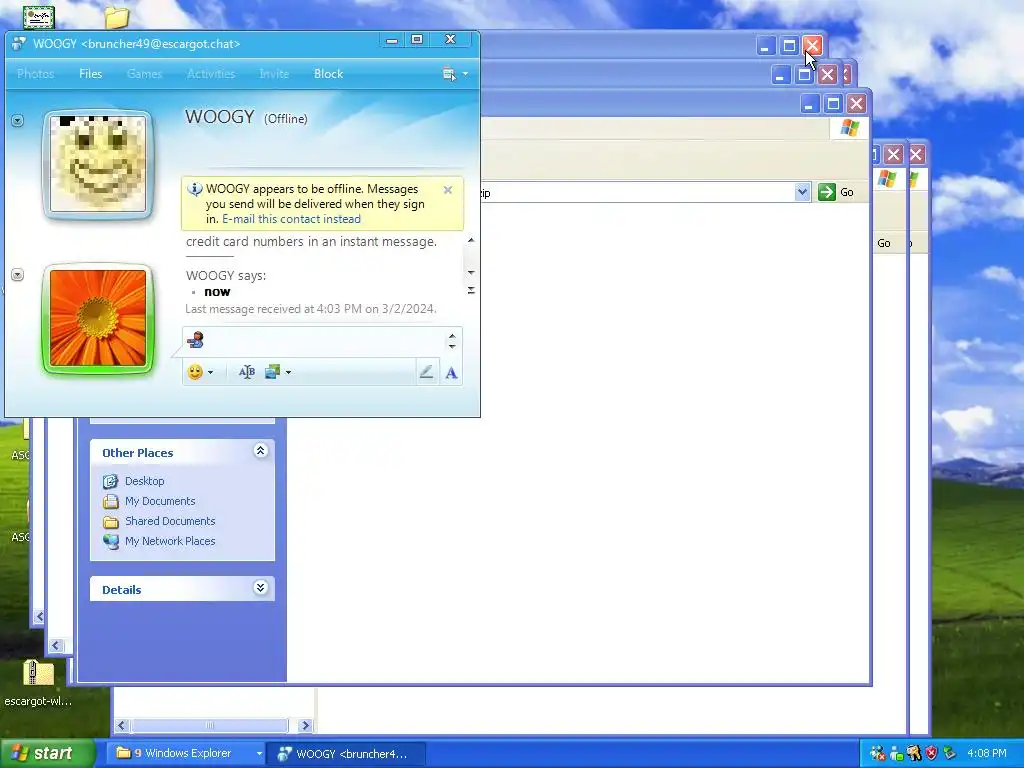Click the Shared Documents folder icon
The width and height of the screenshot is (1024, 768).
pyautogui.click(x=111, y=522)
